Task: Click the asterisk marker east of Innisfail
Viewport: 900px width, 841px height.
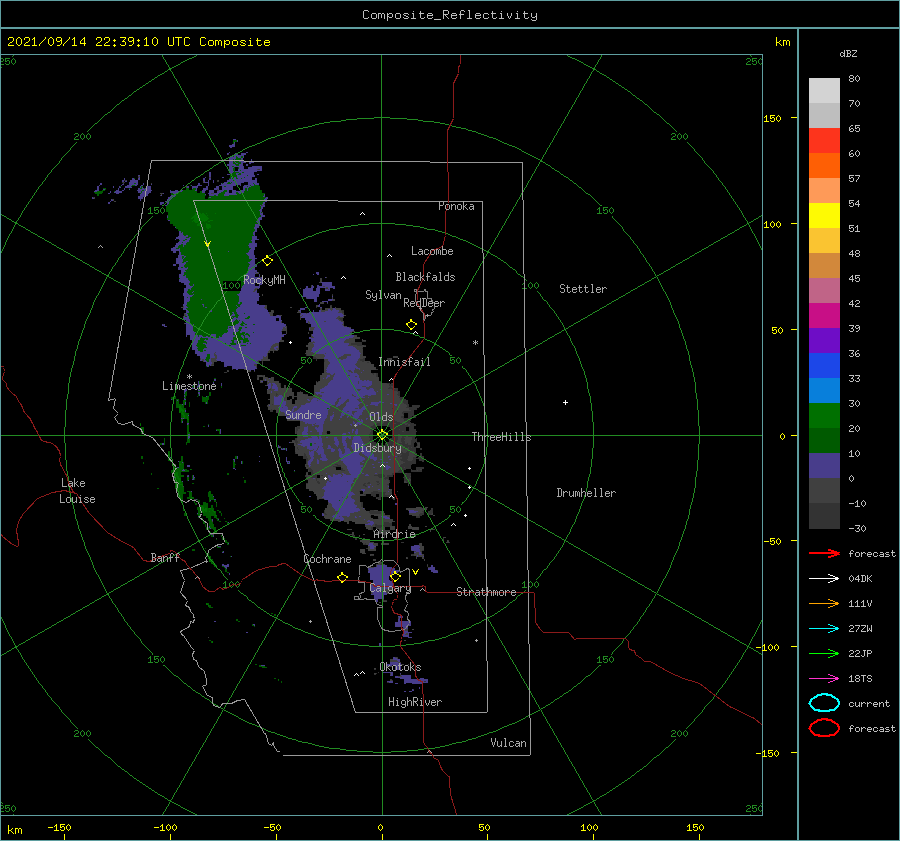Action: pos(475,343)
